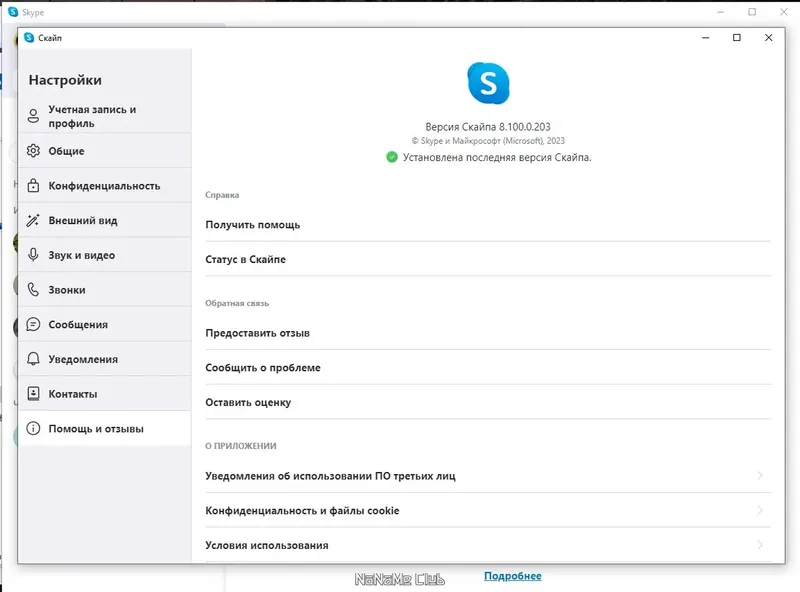Viewport: 800px width, 592px height.
Task: Open Учетная запись и профиль settings
Action: click(105, 116)
